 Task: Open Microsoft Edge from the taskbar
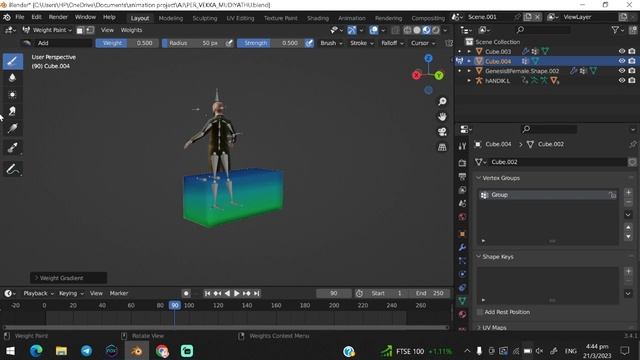[36, 351]
